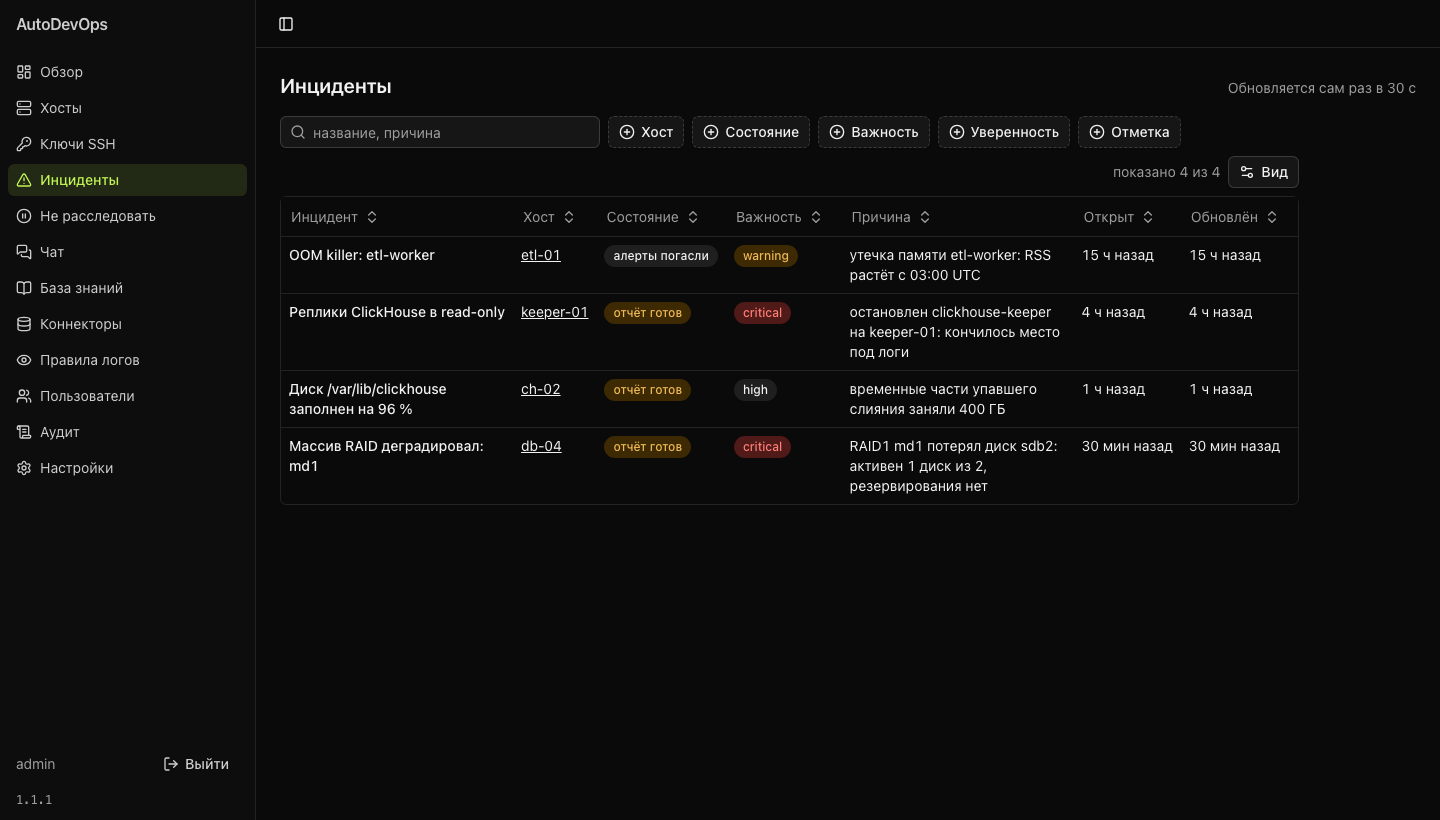
Task: Open incident Диск /var/lib/clickhouse заполнен
Action: [368, 399]
